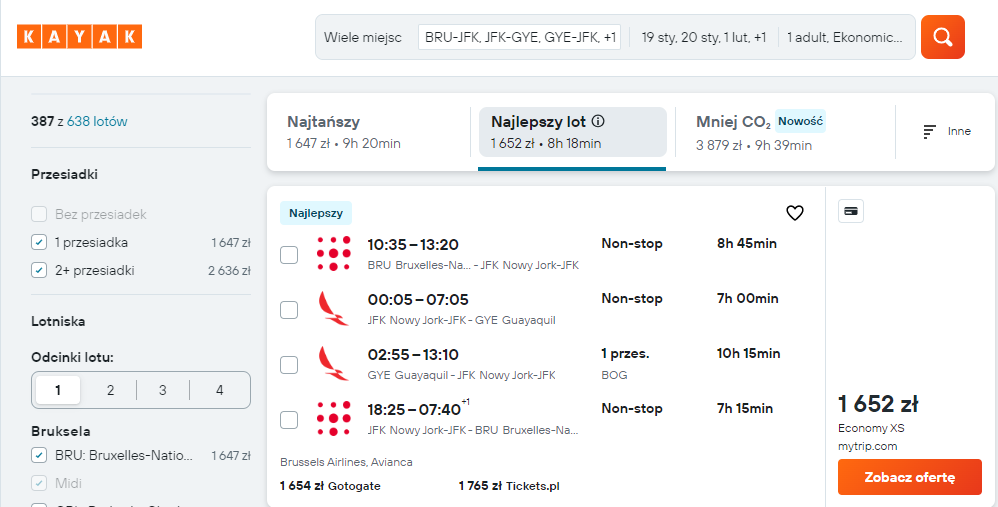Open the dates field 19 sty, 20 sty
Image resolution: width=998 pixels, height=507 pixels.
tap(703, 38)
